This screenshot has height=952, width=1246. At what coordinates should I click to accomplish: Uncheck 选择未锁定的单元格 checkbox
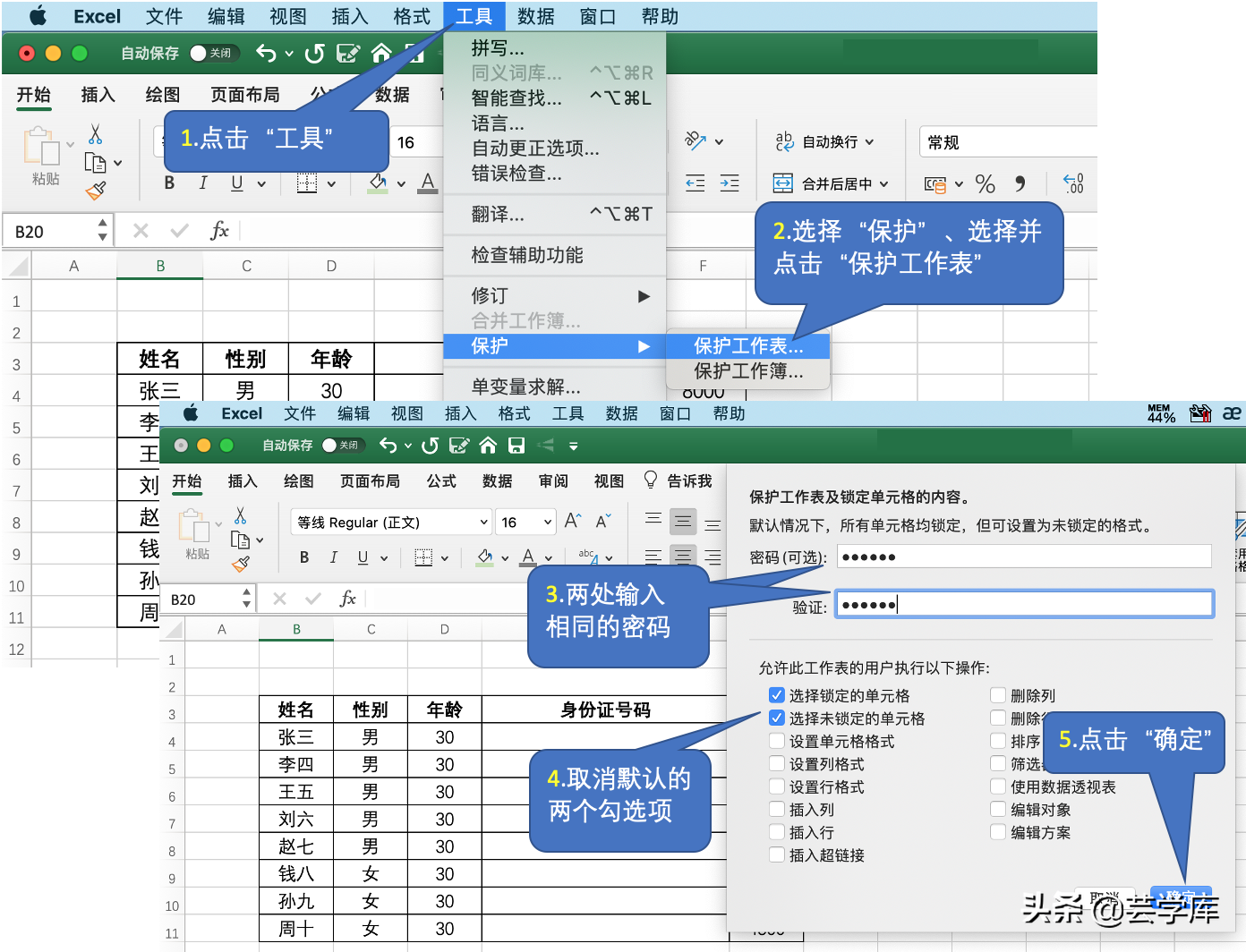click(x=777, y=718)
